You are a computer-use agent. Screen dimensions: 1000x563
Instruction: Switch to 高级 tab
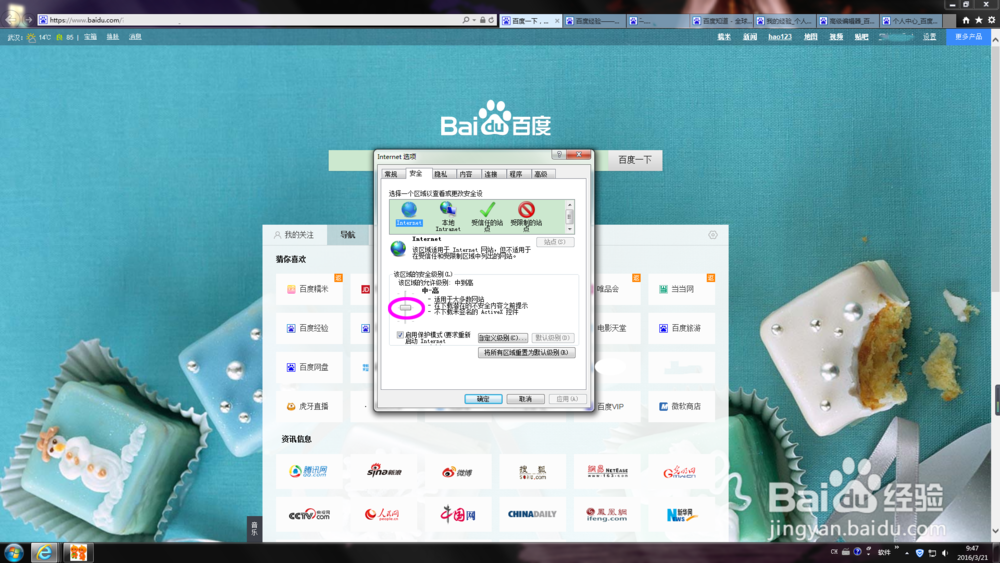[541, 174]
